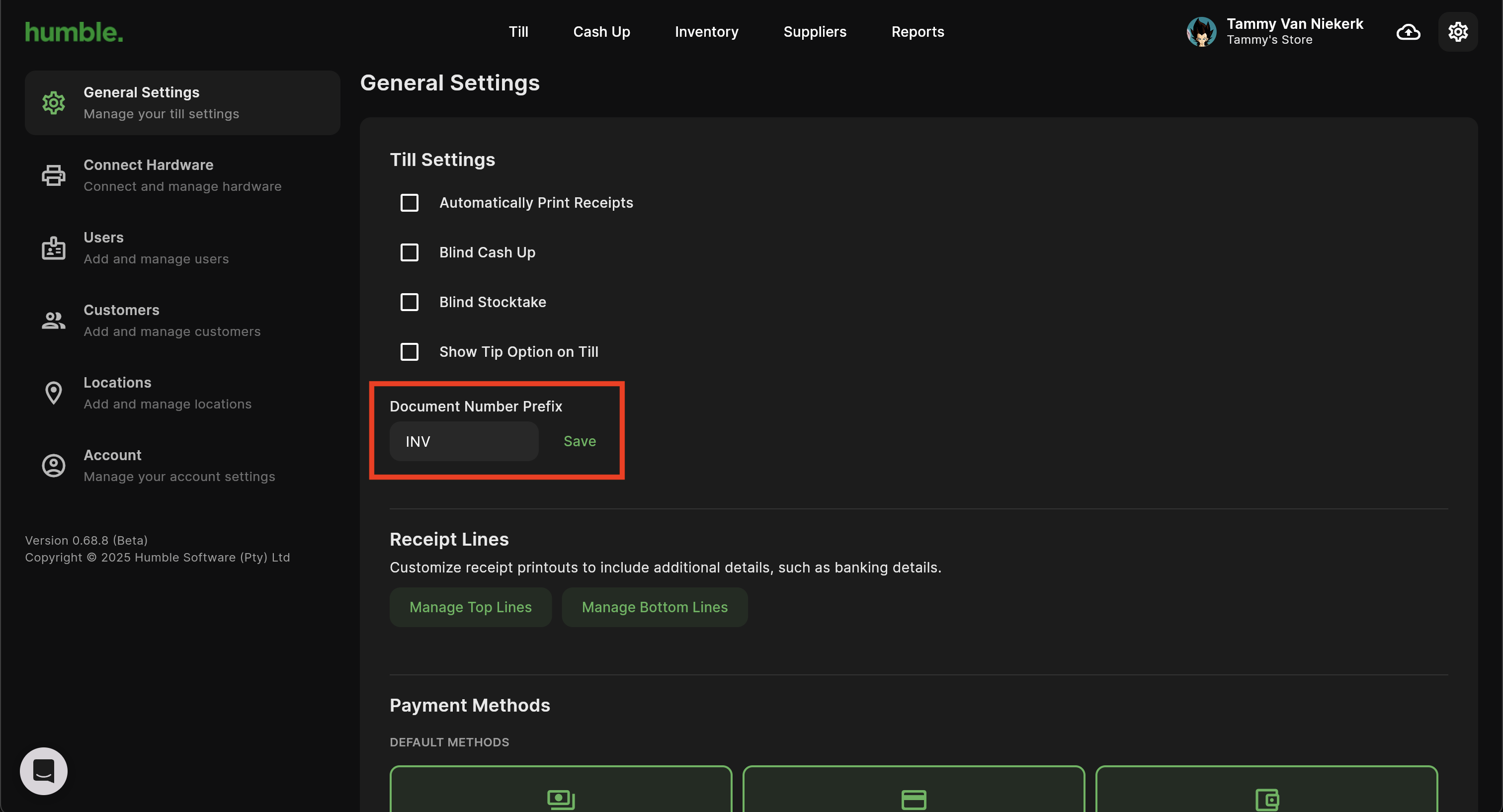
Task: Open settings gear in top bar
Action: (x=1457, y=31)
